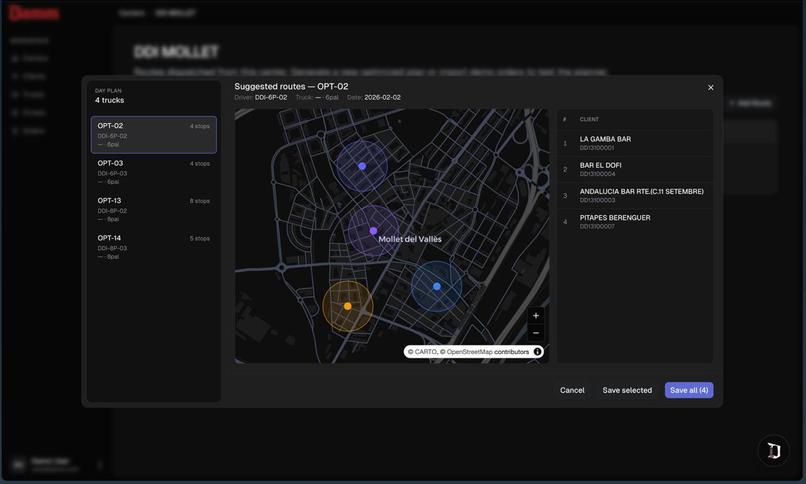Image resolution: width=806 pixels, height=484 pixels.
Task: Click the CLIENT column header
Action: [x=589, y=119]
